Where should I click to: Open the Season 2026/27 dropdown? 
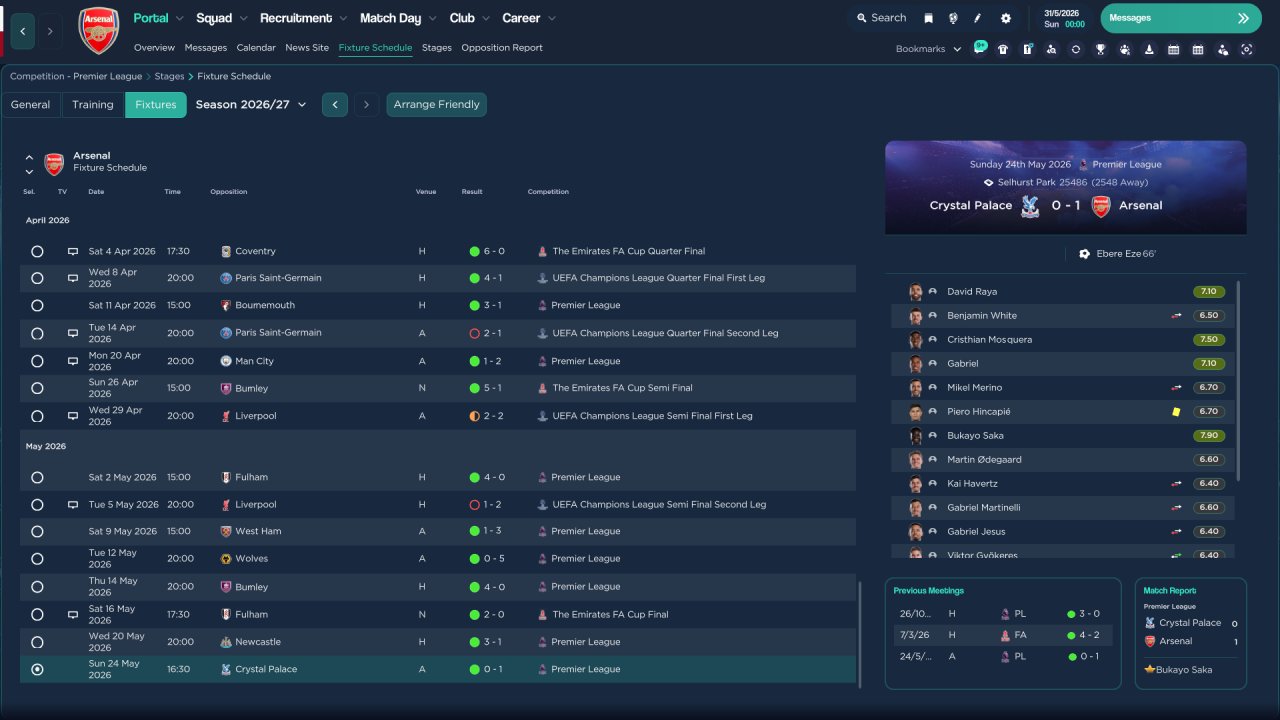[x=251, y=104]
